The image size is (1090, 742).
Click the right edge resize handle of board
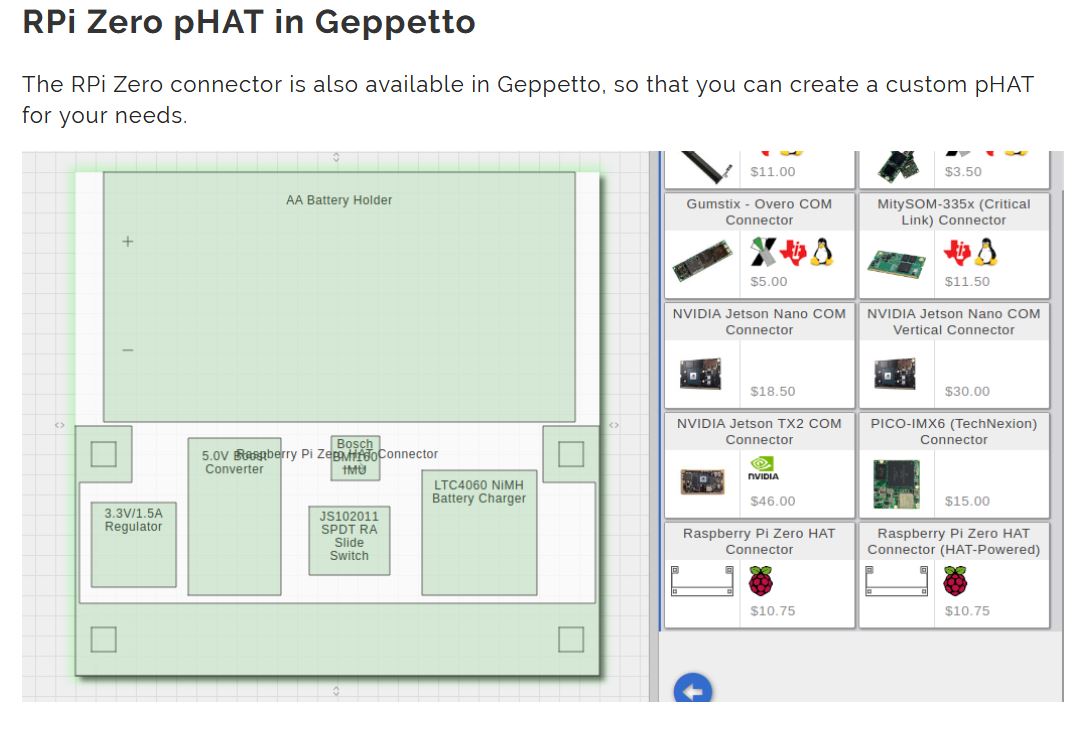click(x=614, y=425)
